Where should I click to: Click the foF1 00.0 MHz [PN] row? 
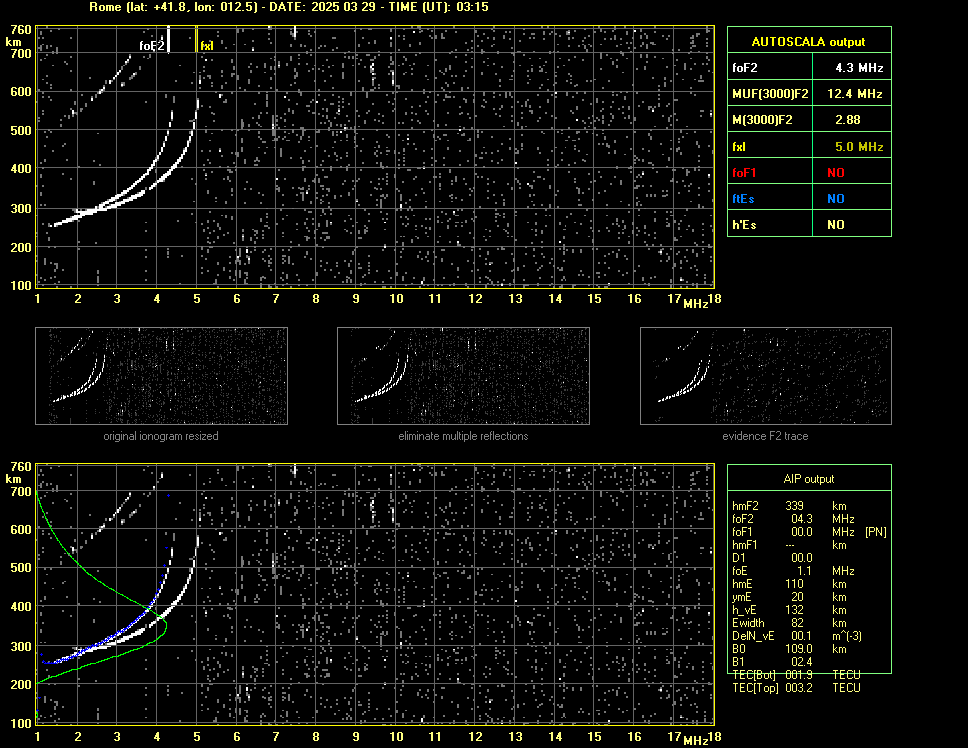click(809, 531)
